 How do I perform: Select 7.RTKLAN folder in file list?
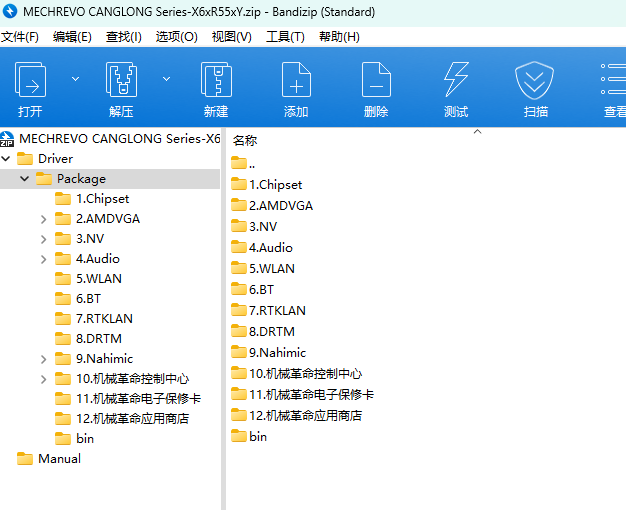pos(268,310)
